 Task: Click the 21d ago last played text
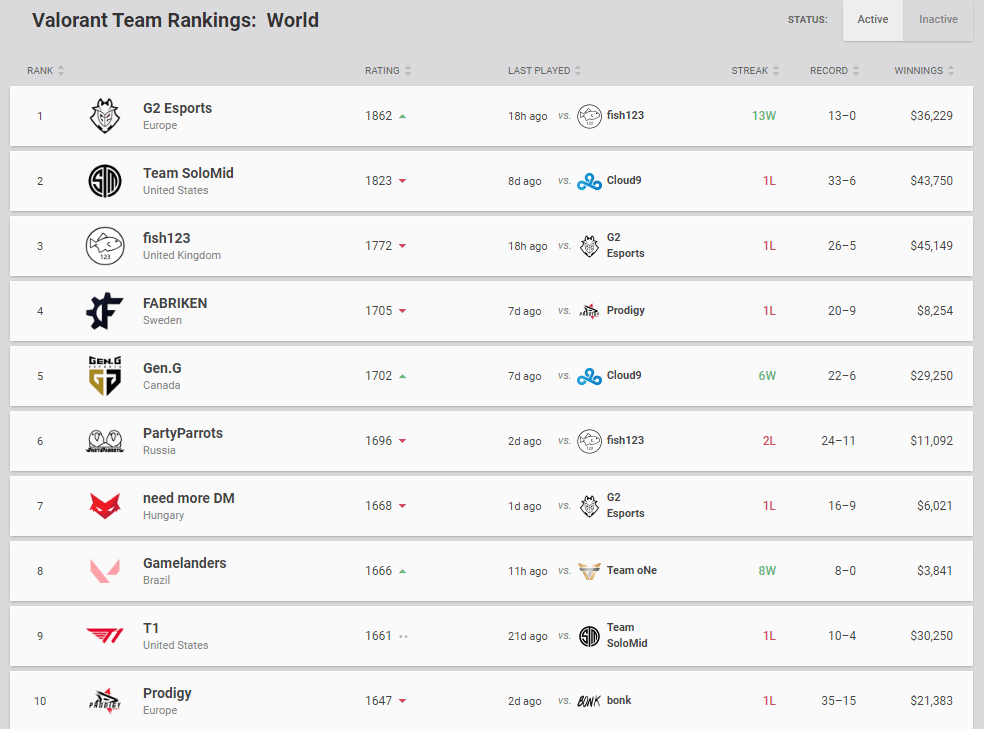[x=528, y=636]
